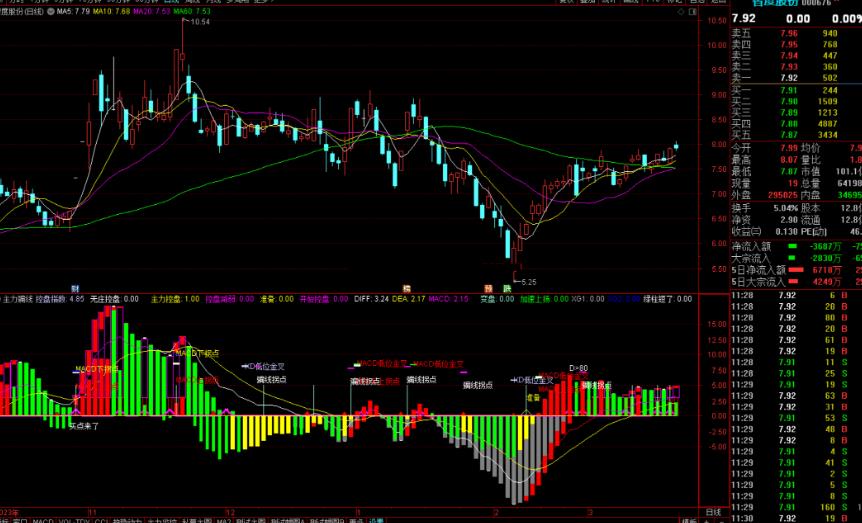Select the magenta MACD: 2.15 value
The height and width of the screenshot is (523, 862).
pos(448,299)
